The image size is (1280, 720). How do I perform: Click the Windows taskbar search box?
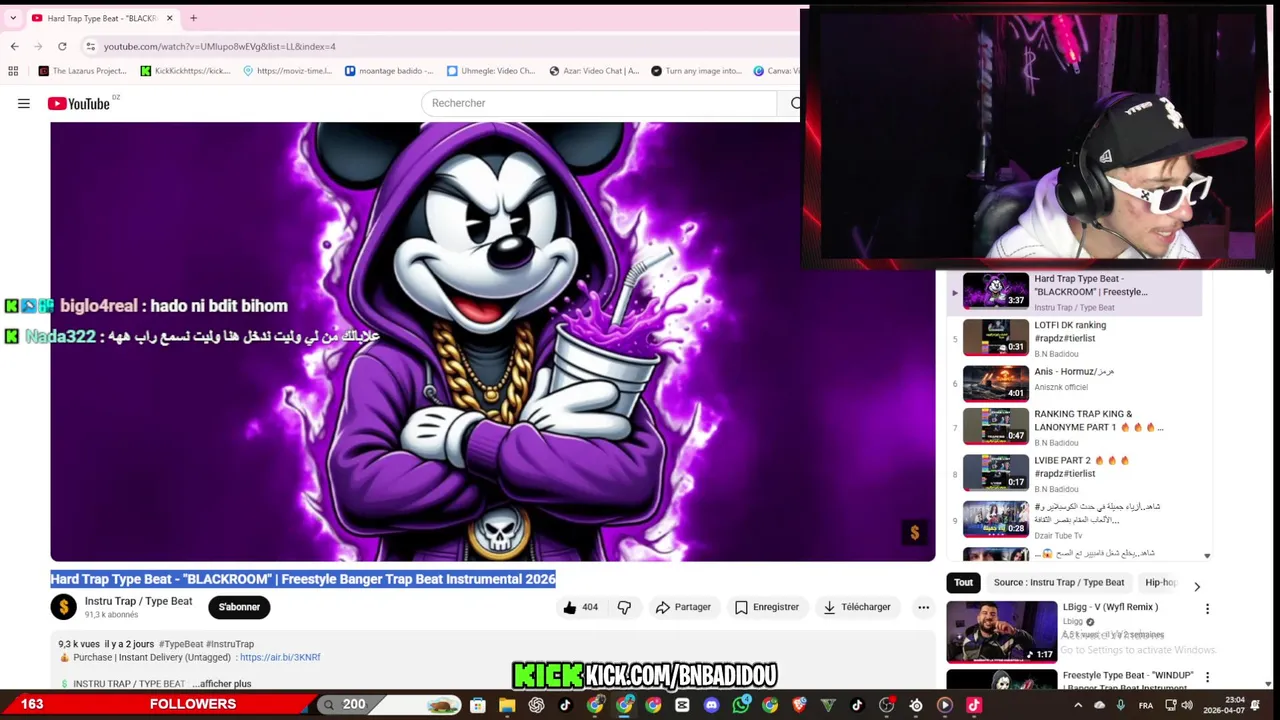pos(391,705)
